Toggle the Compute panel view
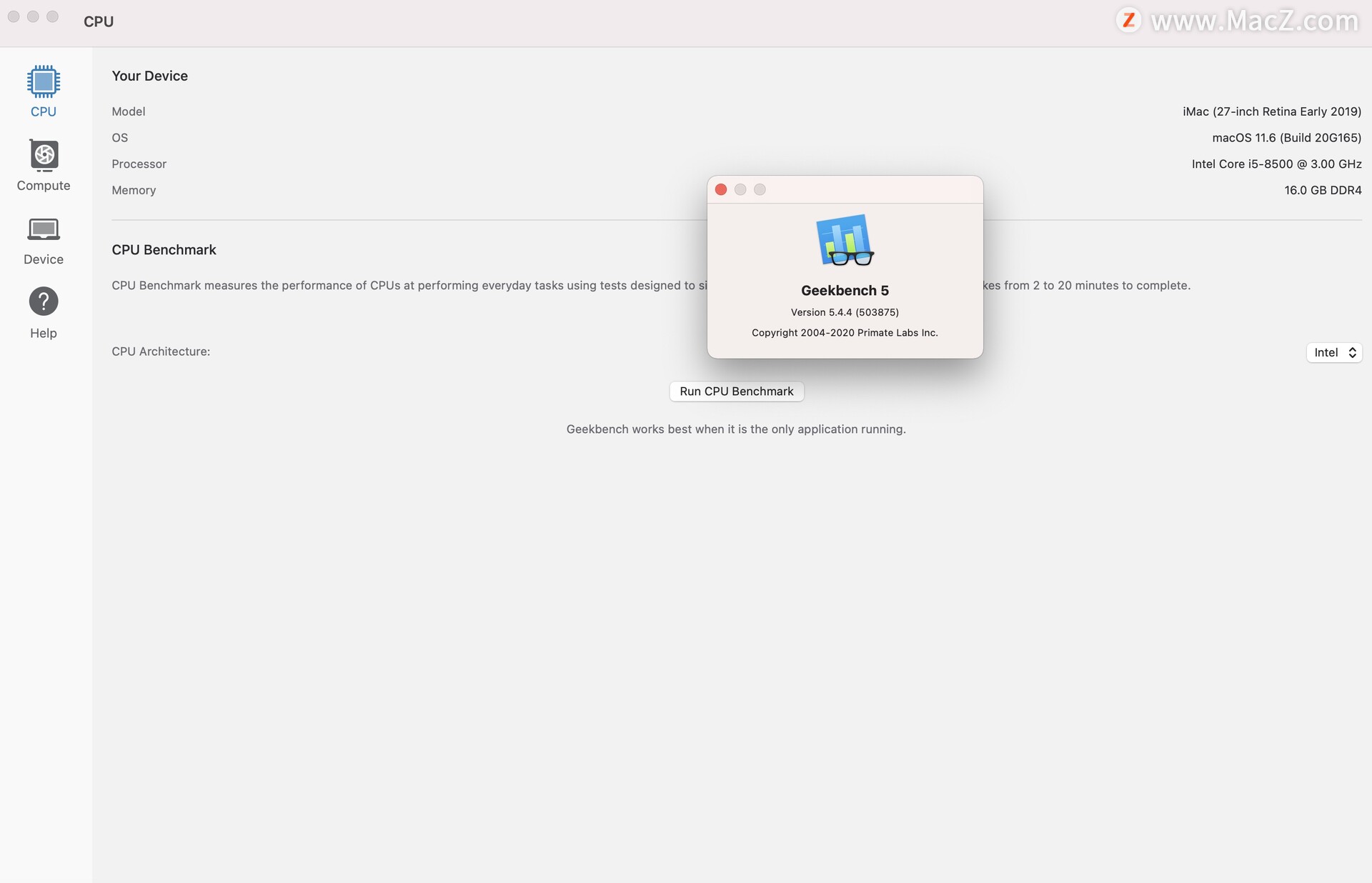The width and height of the screenshot is (1372, 883). 43,164
